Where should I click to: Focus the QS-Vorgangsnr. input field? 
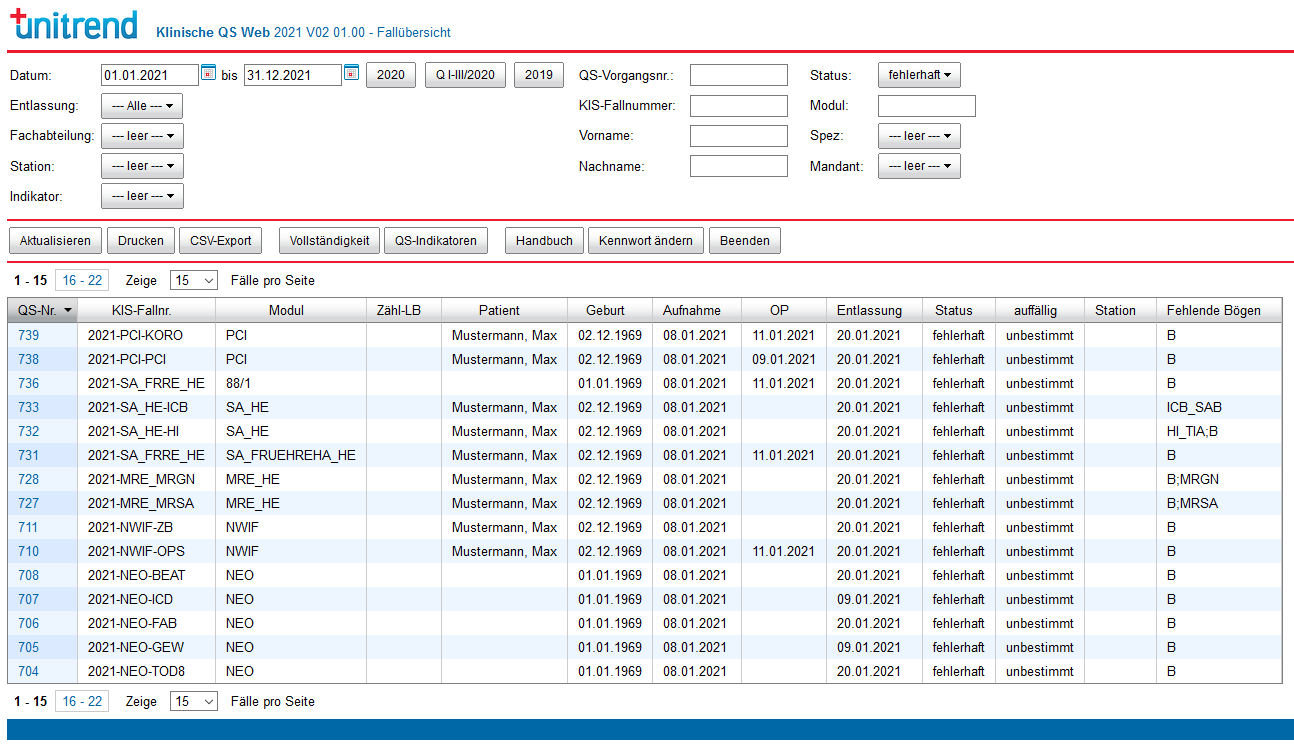pos(739,75)
